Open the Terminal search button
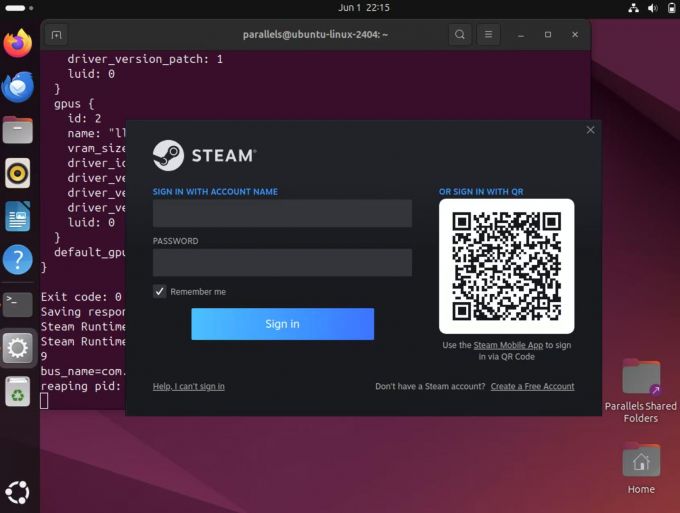 [460, 34]
